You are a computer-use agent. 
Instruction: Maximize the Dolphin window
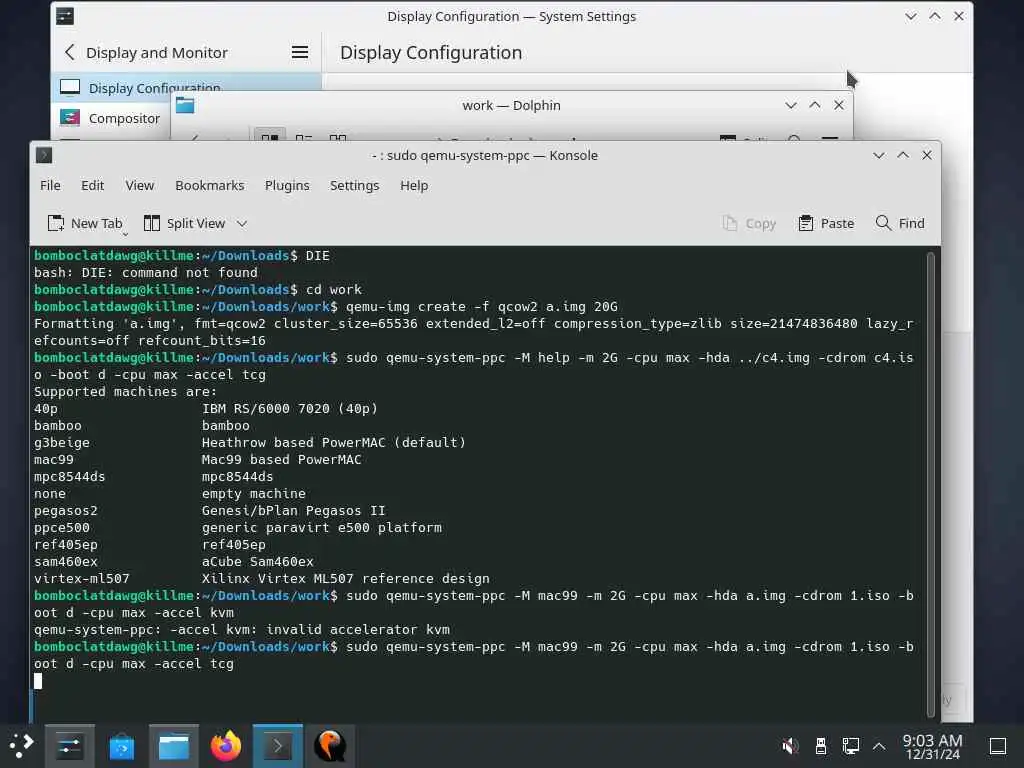pos(815,105)
